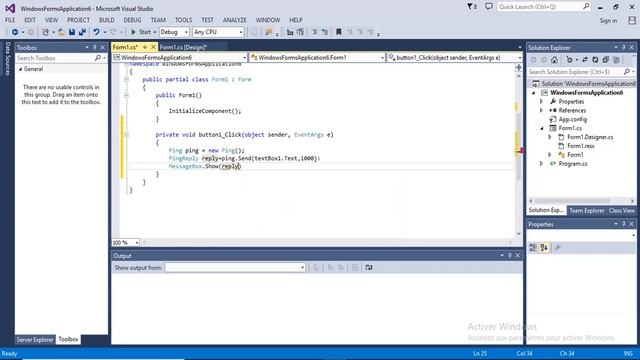Image resolution: width=640 pixels, height=360 pixels.
Task: Collapse the Form1 class code region
Action: coord(126,80)
